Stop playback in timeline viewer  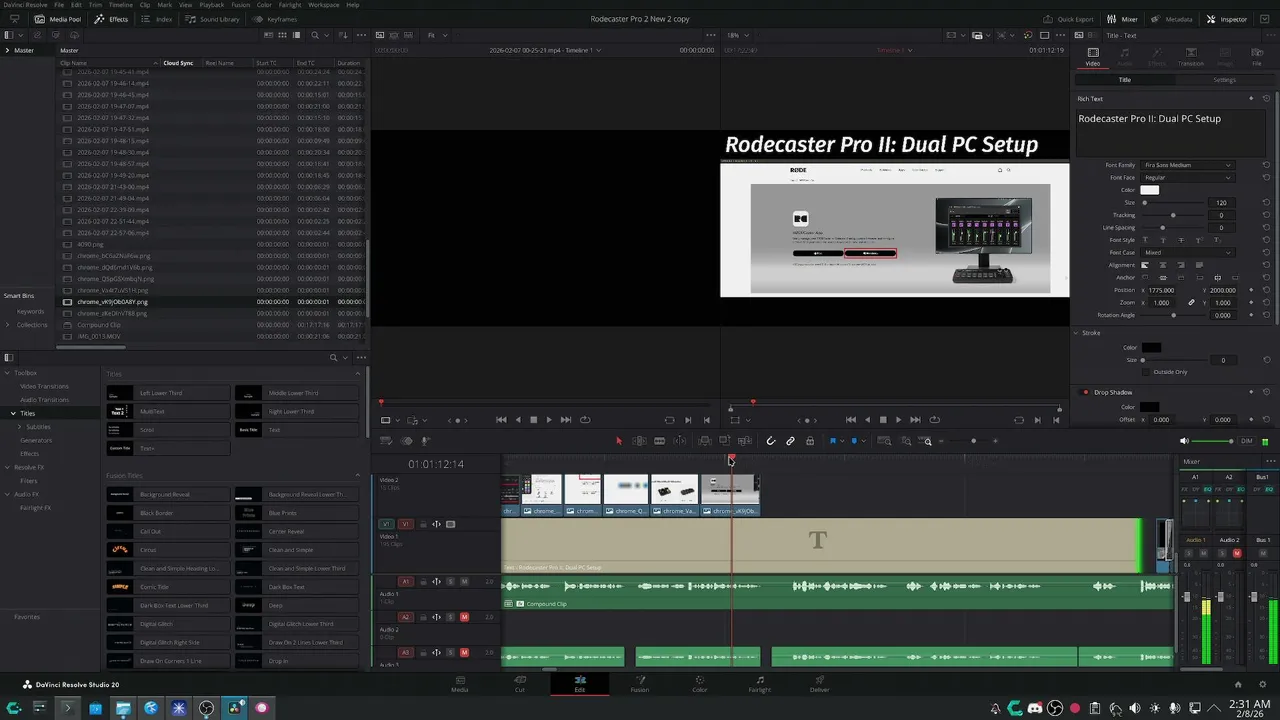[x=883, y=420]
